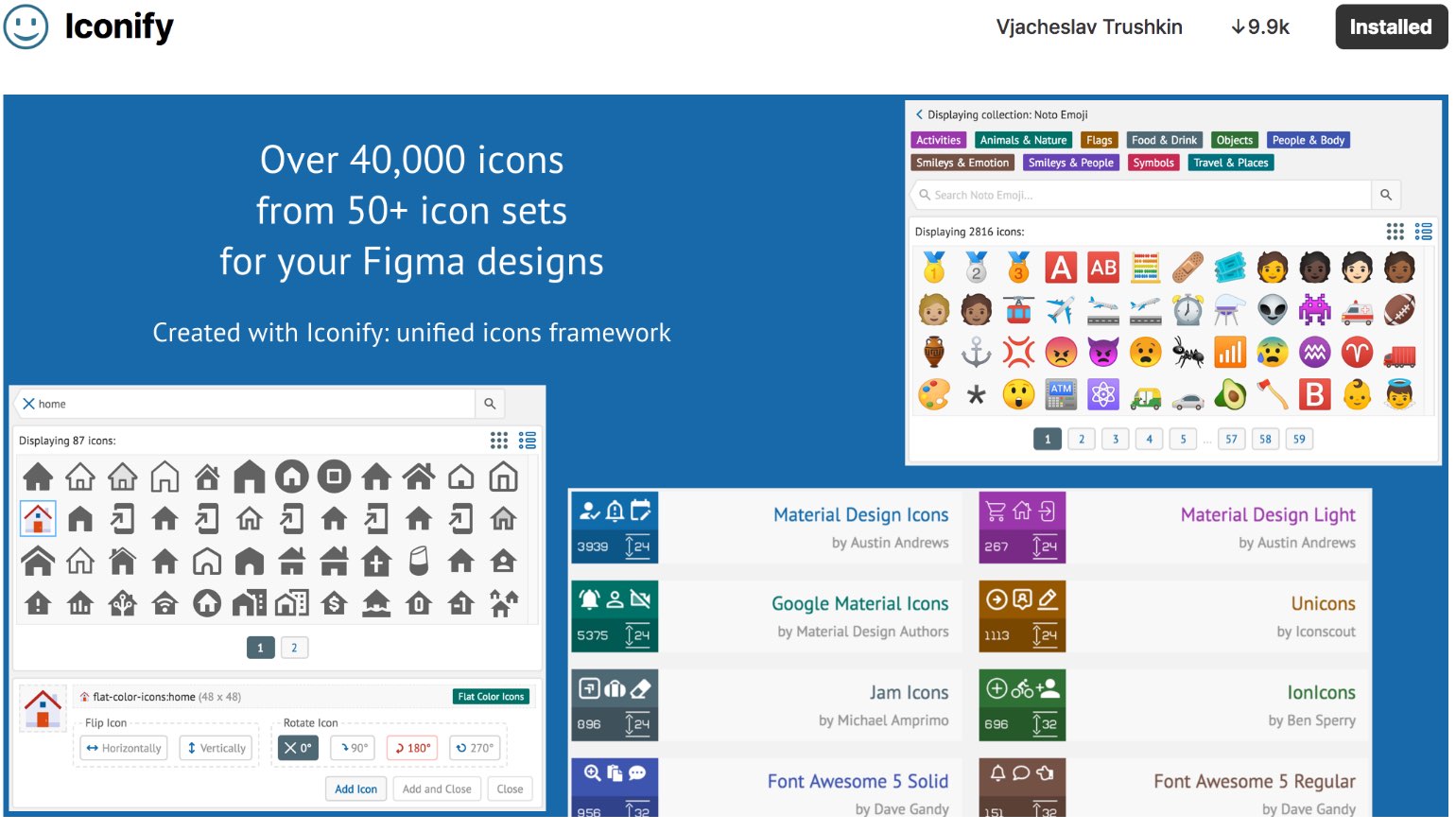1456x832 pixels.
Task: Click the Flat Color Icons green tag
Action: point(491,697)
